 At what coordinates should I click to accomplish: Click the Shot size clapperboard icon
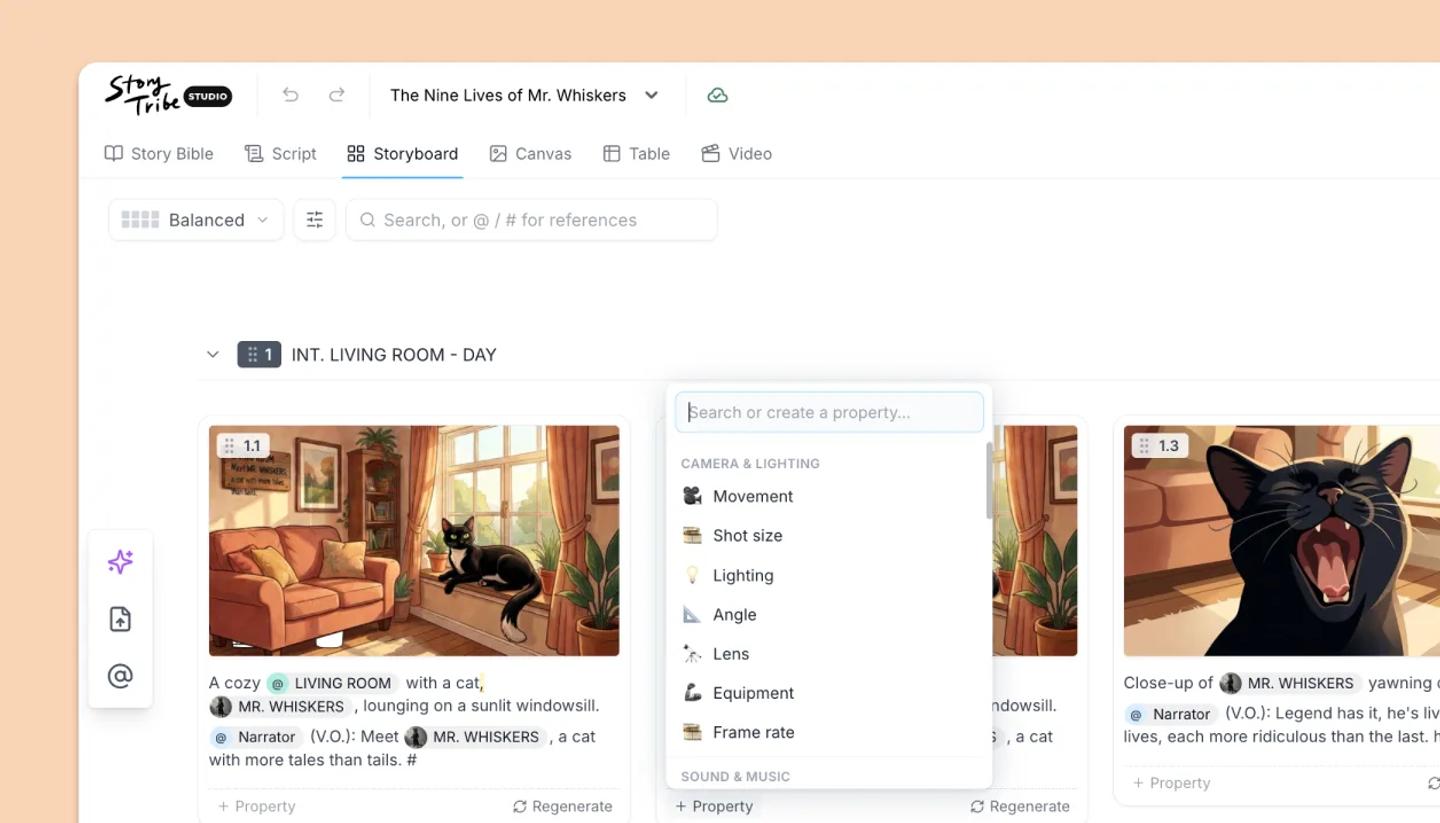point(692,535)
